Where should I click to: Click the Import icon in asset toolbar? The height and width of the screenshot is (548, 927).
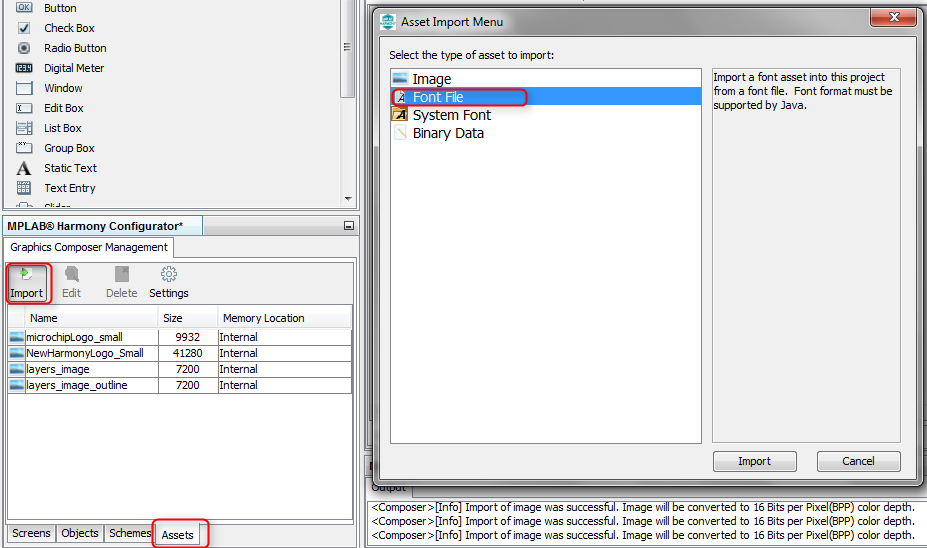coord(26,274)
